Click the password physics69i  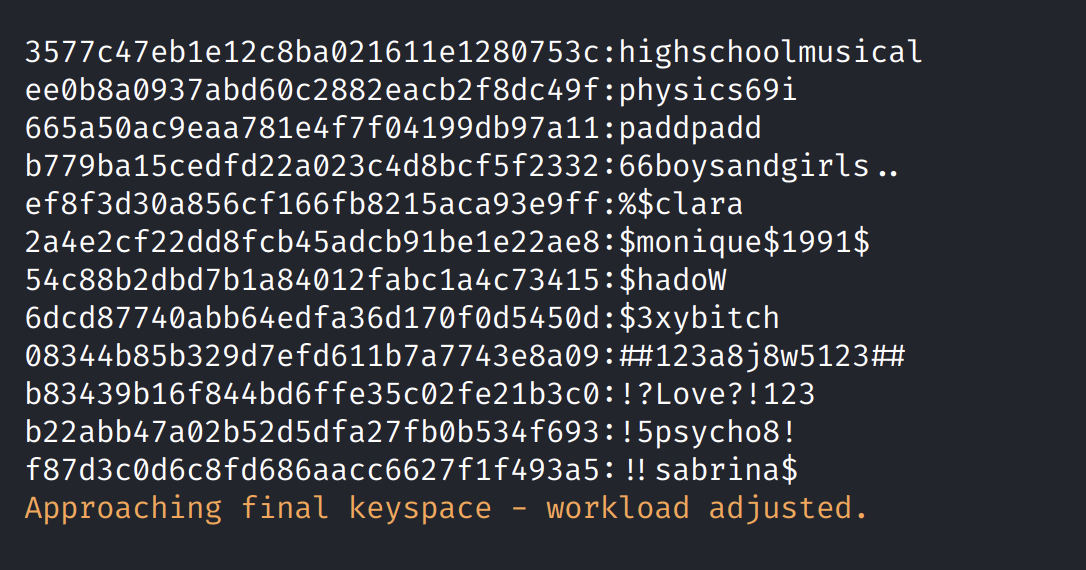[x=708, y=90]
